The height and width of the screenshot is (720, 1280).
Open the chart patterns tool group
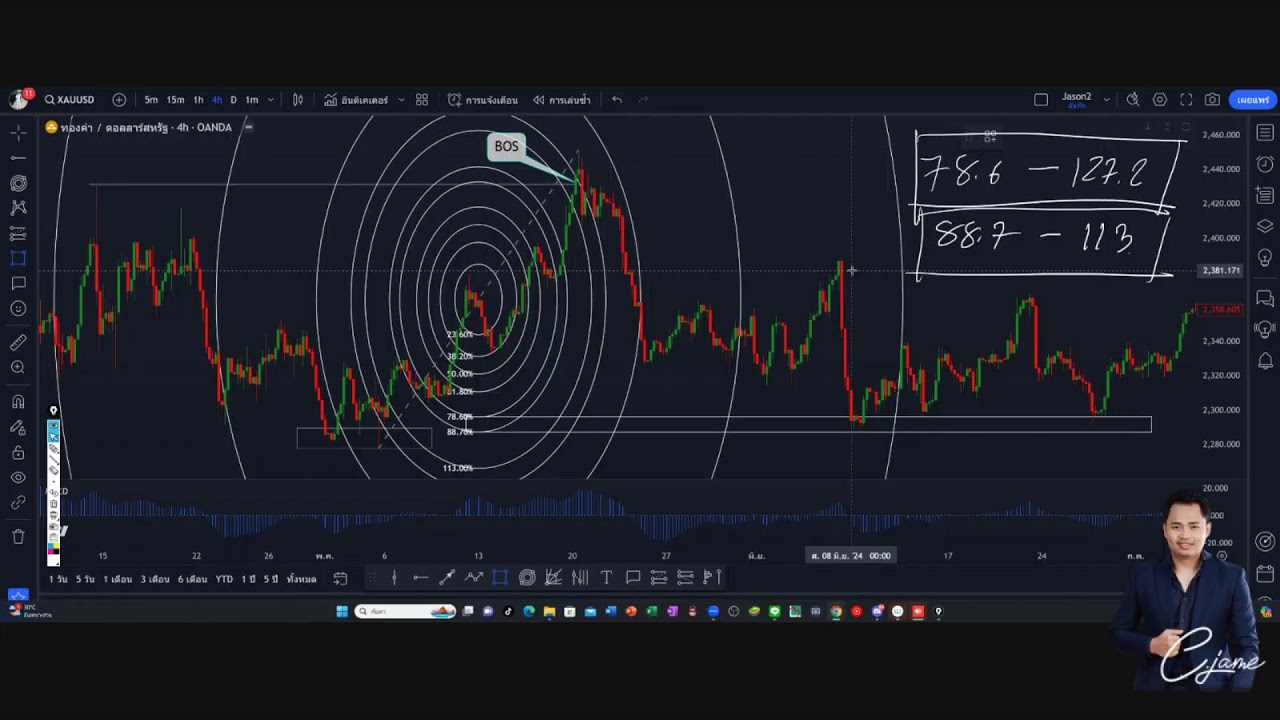click(x=18, y=208)
